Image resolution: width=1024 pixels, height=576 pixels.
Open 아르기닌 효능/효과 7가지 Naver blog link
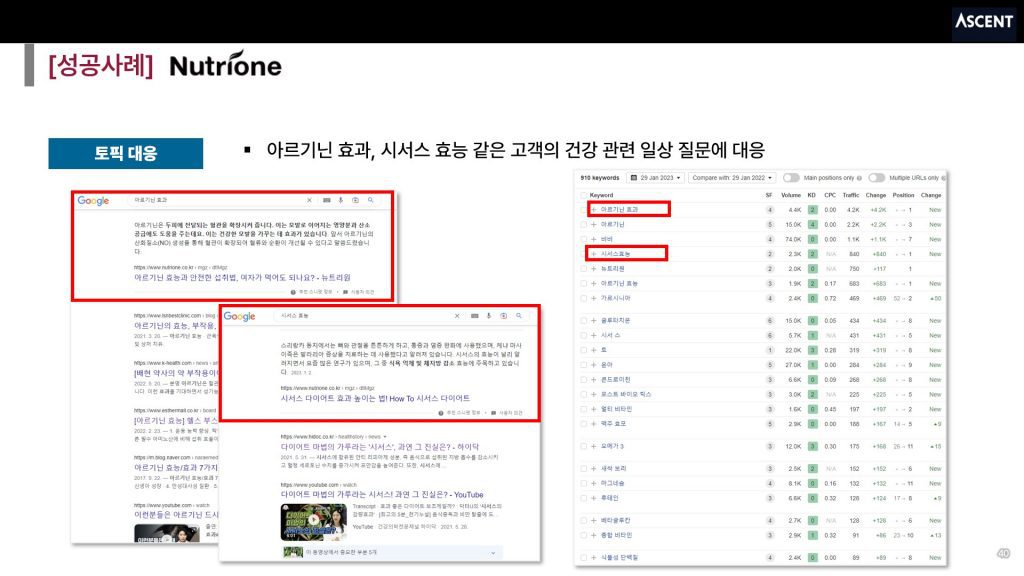click(176, 468)
